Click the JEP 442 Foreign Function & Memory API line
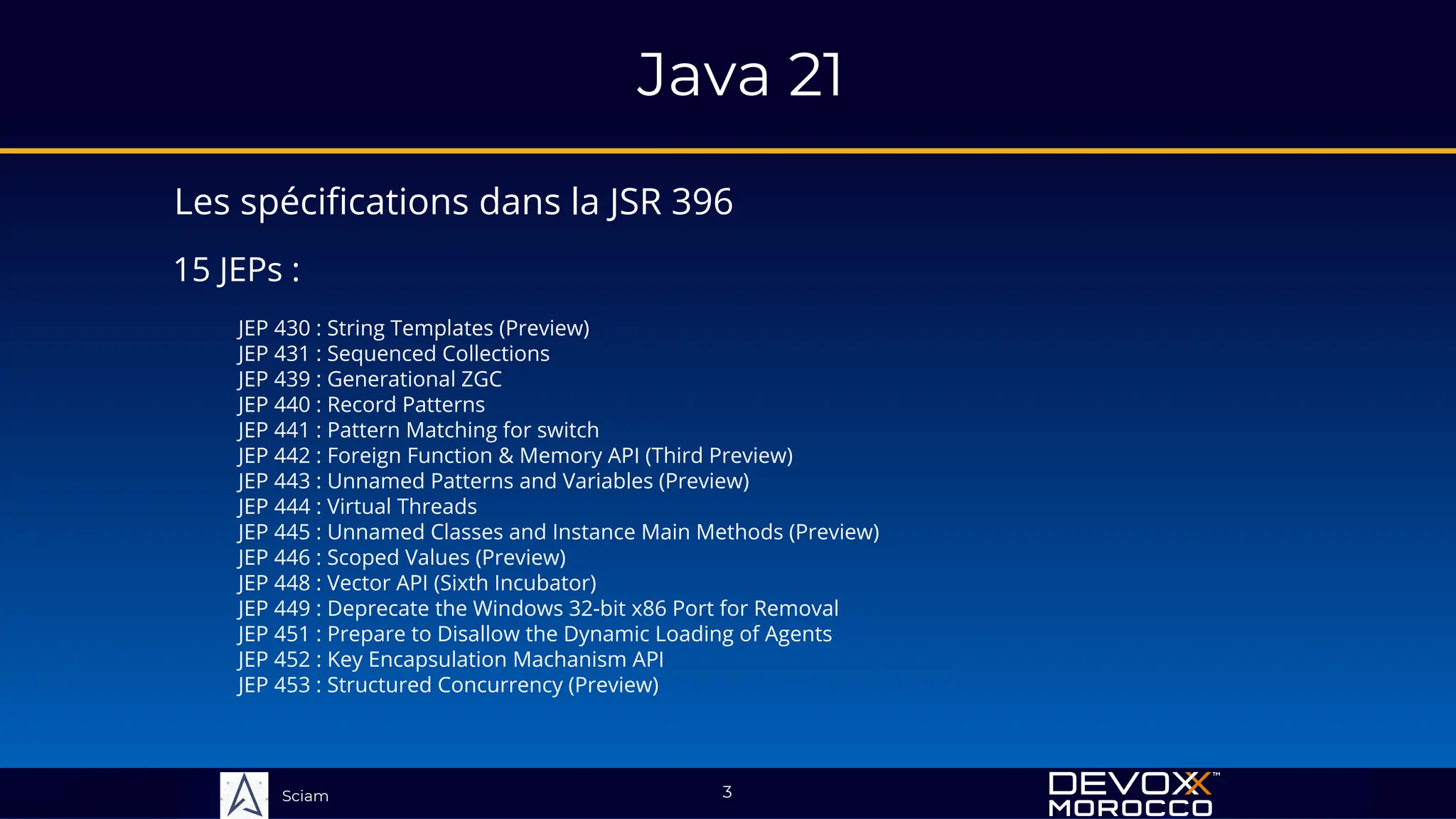The image size is (1456, 819). tap(515, 456)
